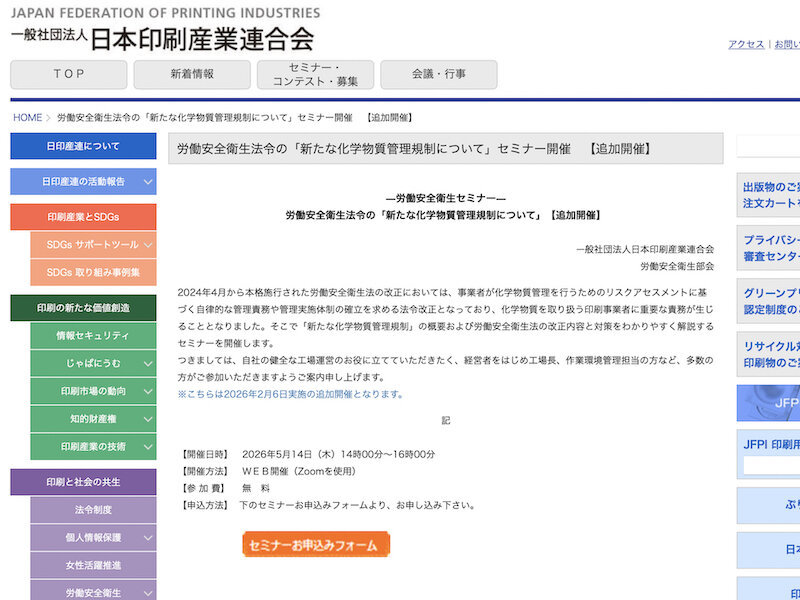Open the 新着情報 navigation tab
Screen dimensions: 800x600
point(192,75)
